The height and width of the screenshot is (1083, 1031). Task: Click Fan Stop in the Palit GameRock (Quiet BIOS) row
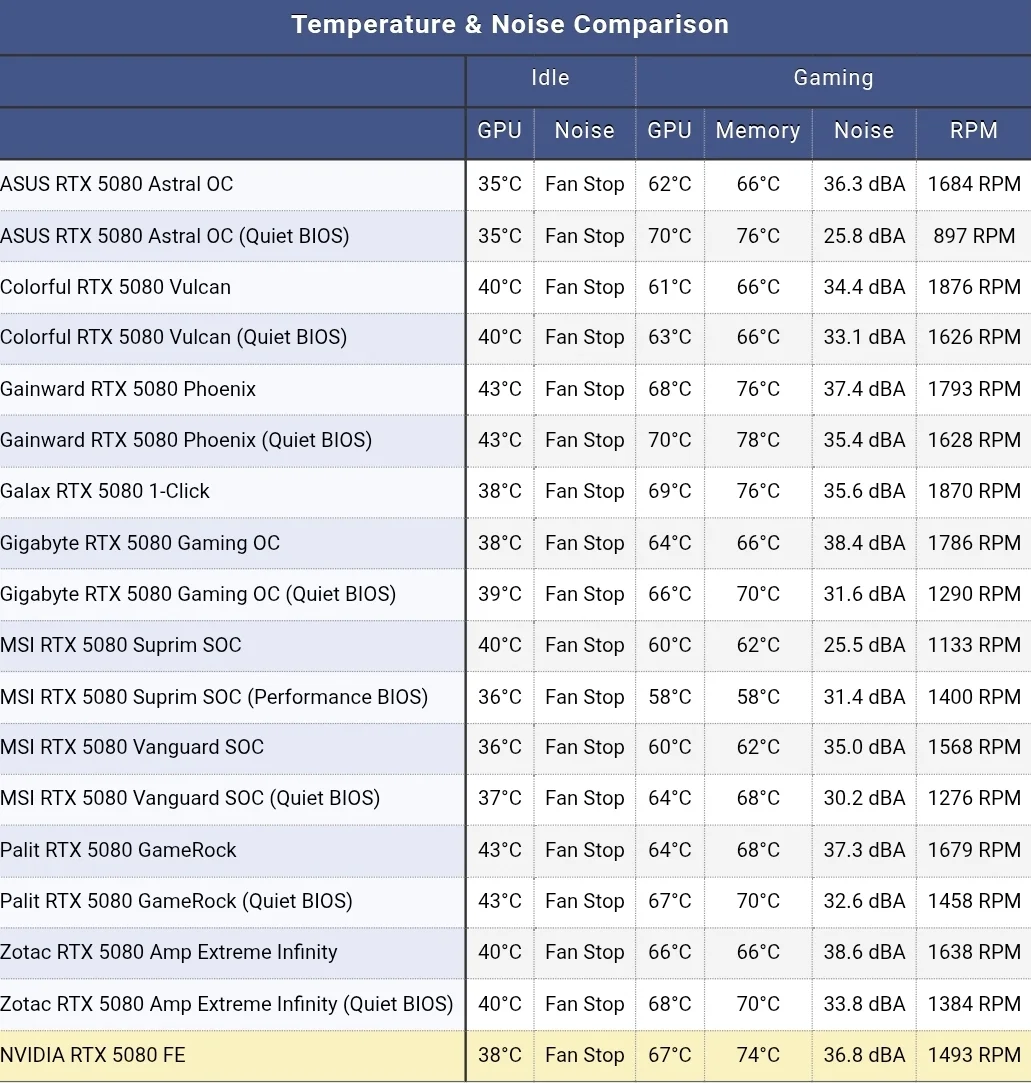click(x=584, y=901)
